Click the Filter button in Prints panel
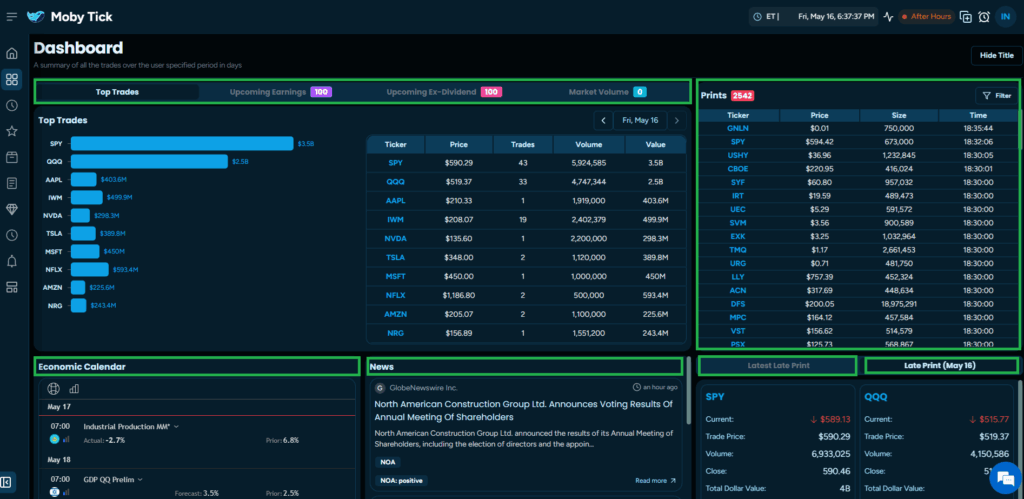1024x499 pixels. pos(996,96)
